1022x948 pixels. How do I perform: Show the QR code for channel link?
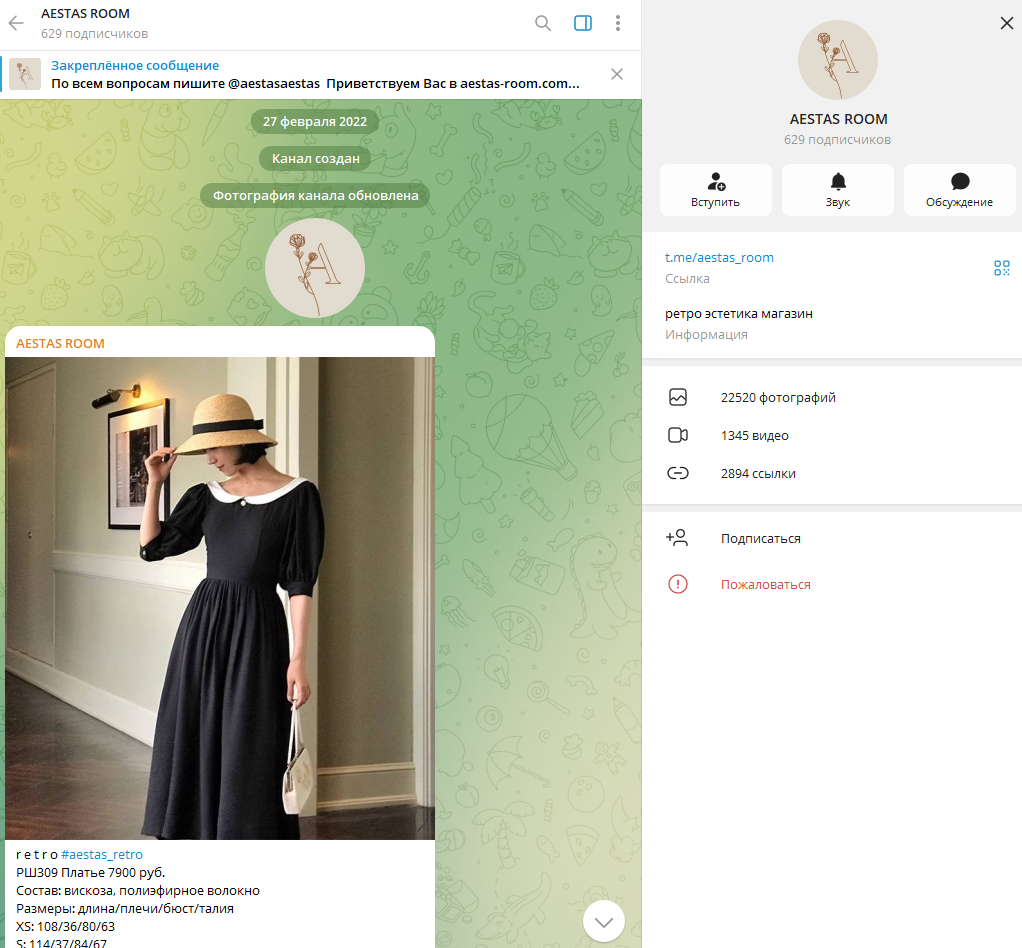[x=1001, y=268]
